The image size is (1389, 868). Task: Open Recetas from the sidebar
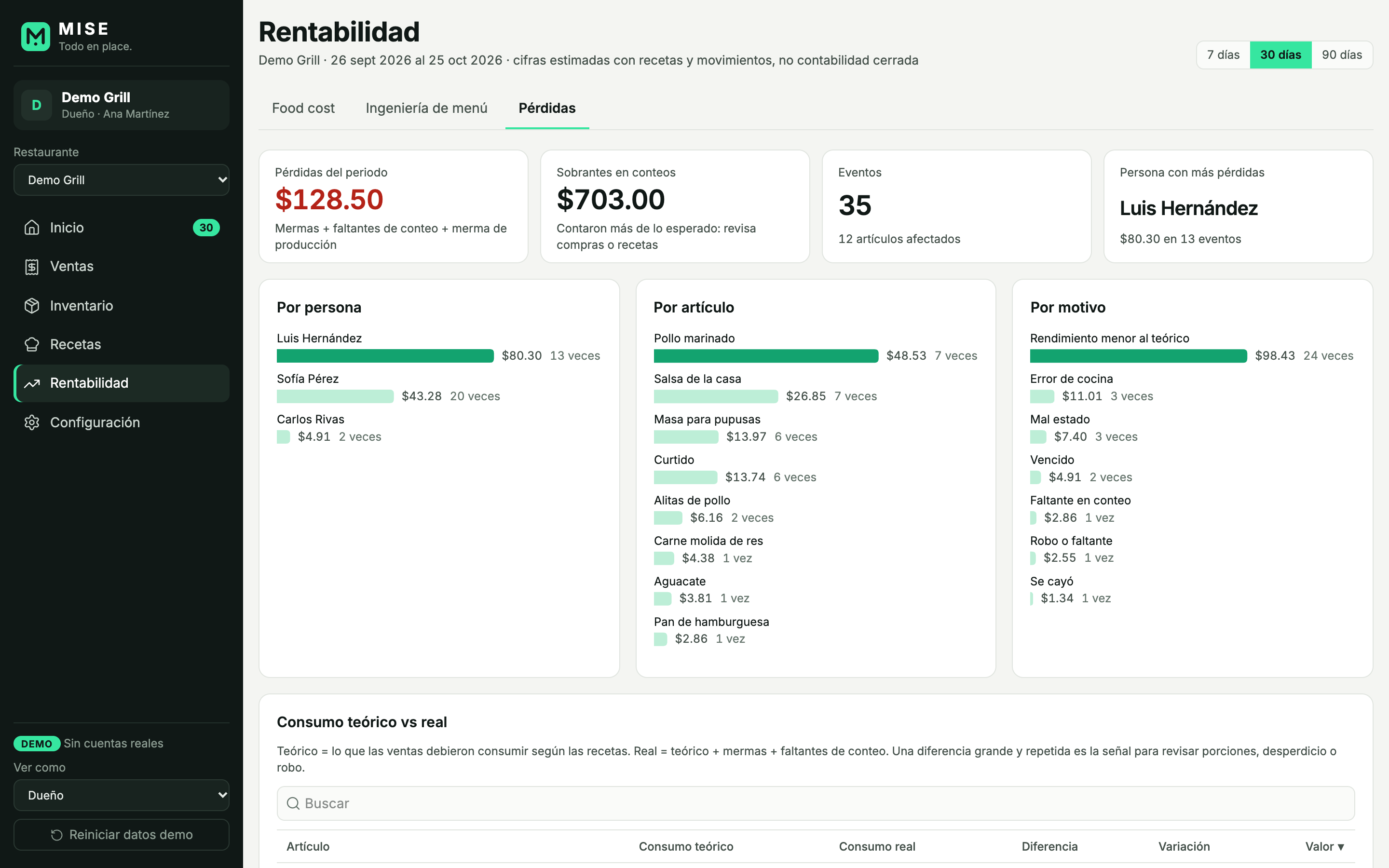point(122,344)
